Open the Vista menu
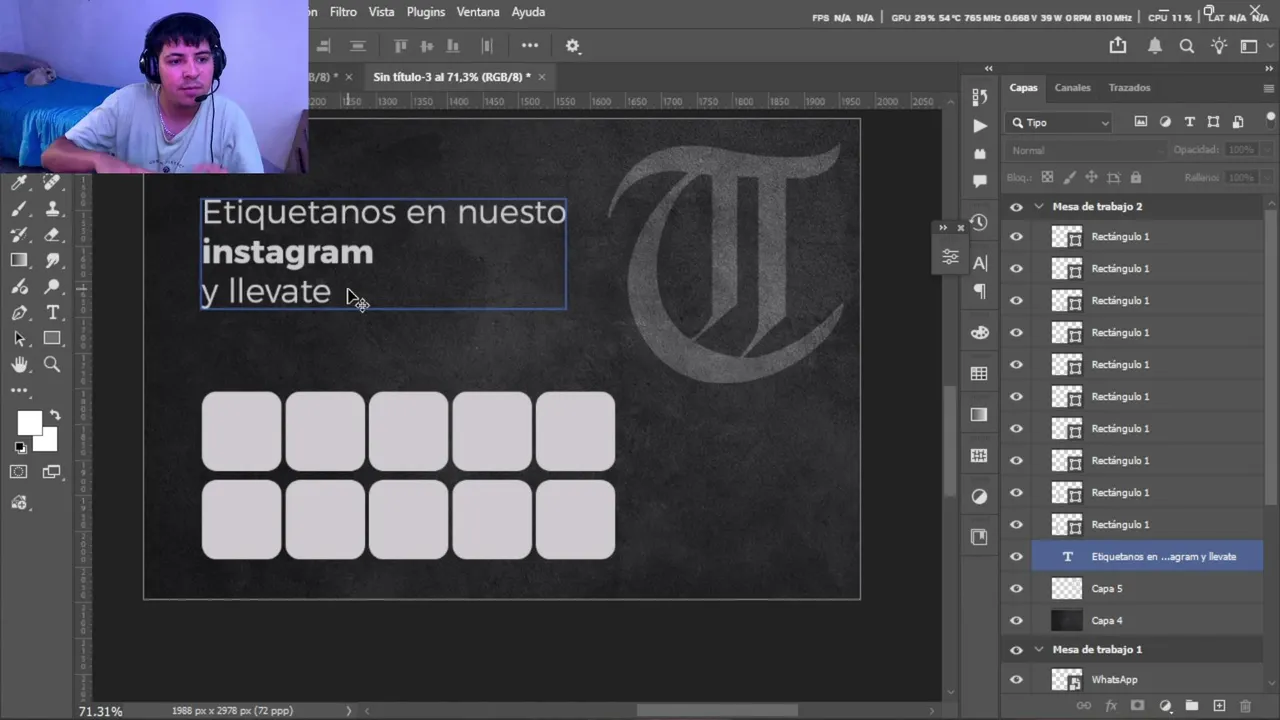Viewport: 1280px width, 720px height. pyautogui.click(x=381, y=12)
